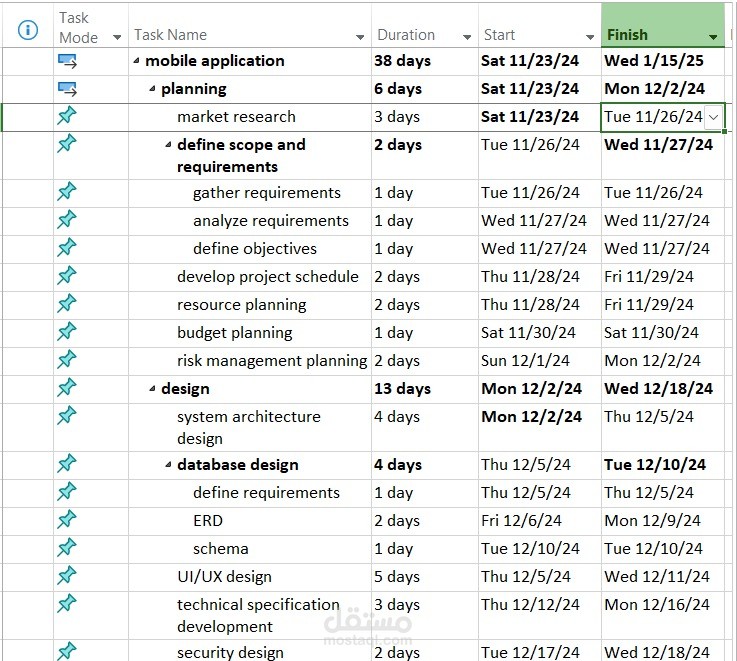737x661 pixels.
Task: Click the pin icon for define objectives
Action: point(67,248)
